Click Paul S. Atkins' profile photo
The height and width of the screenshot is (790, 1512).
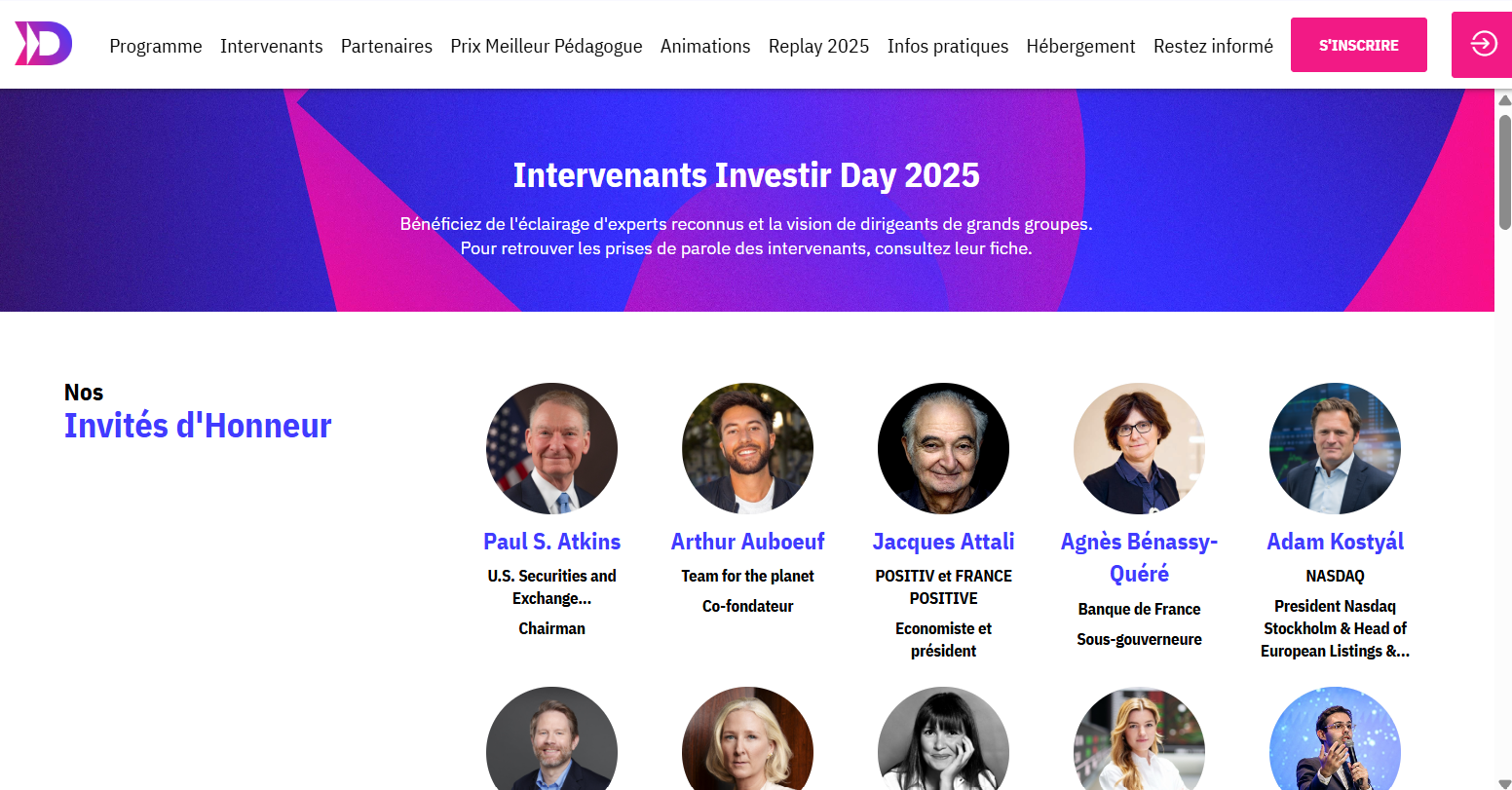[x=551, y=448]
